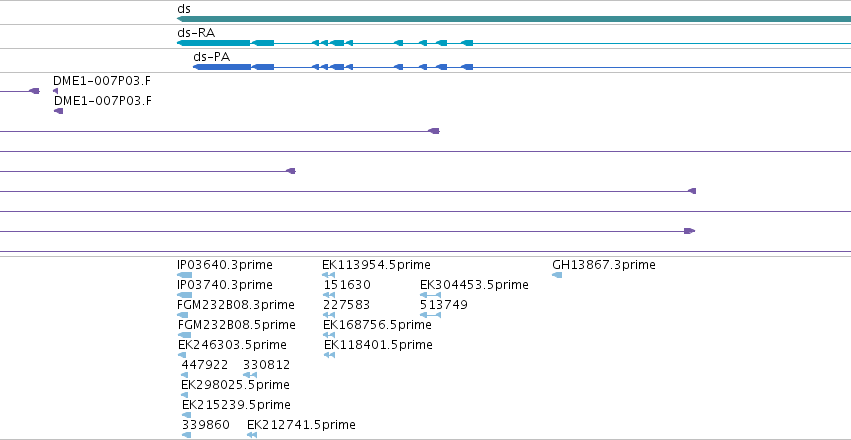
Task: Click the EK168756.5prime double-arrow glyph
Action: point(329,335)
